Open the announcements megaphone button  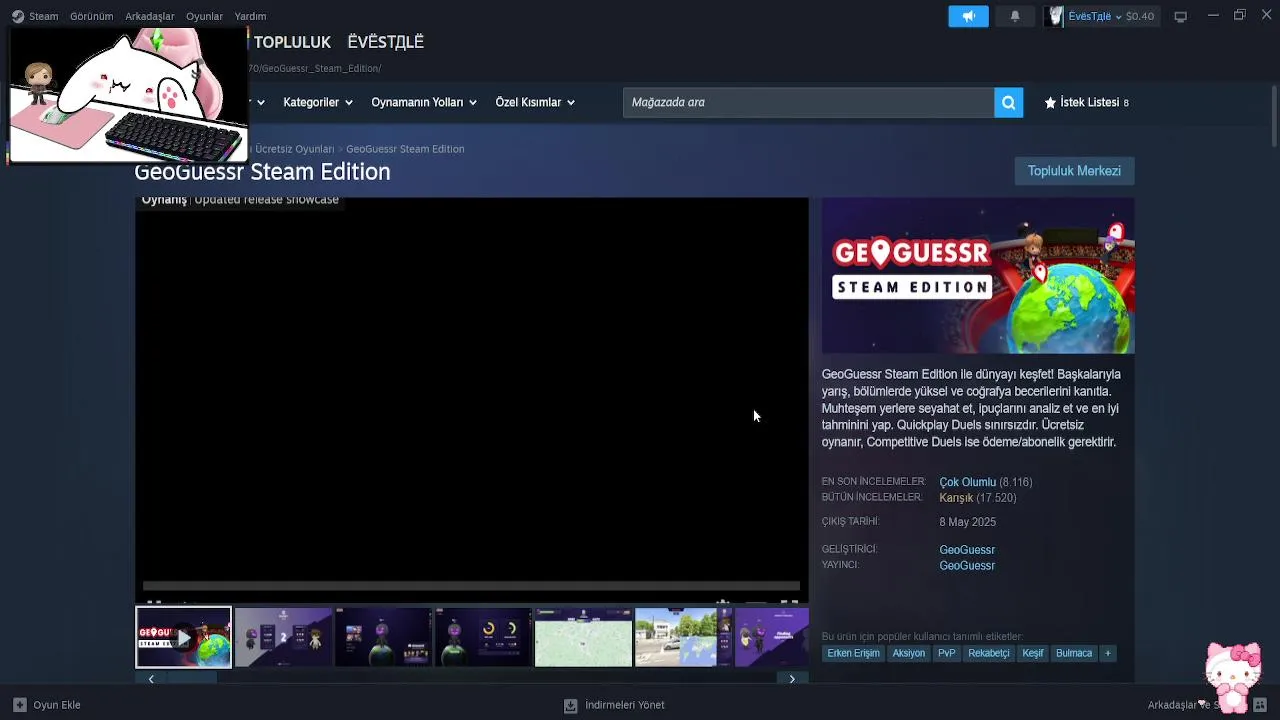click(x=968, y=16)
